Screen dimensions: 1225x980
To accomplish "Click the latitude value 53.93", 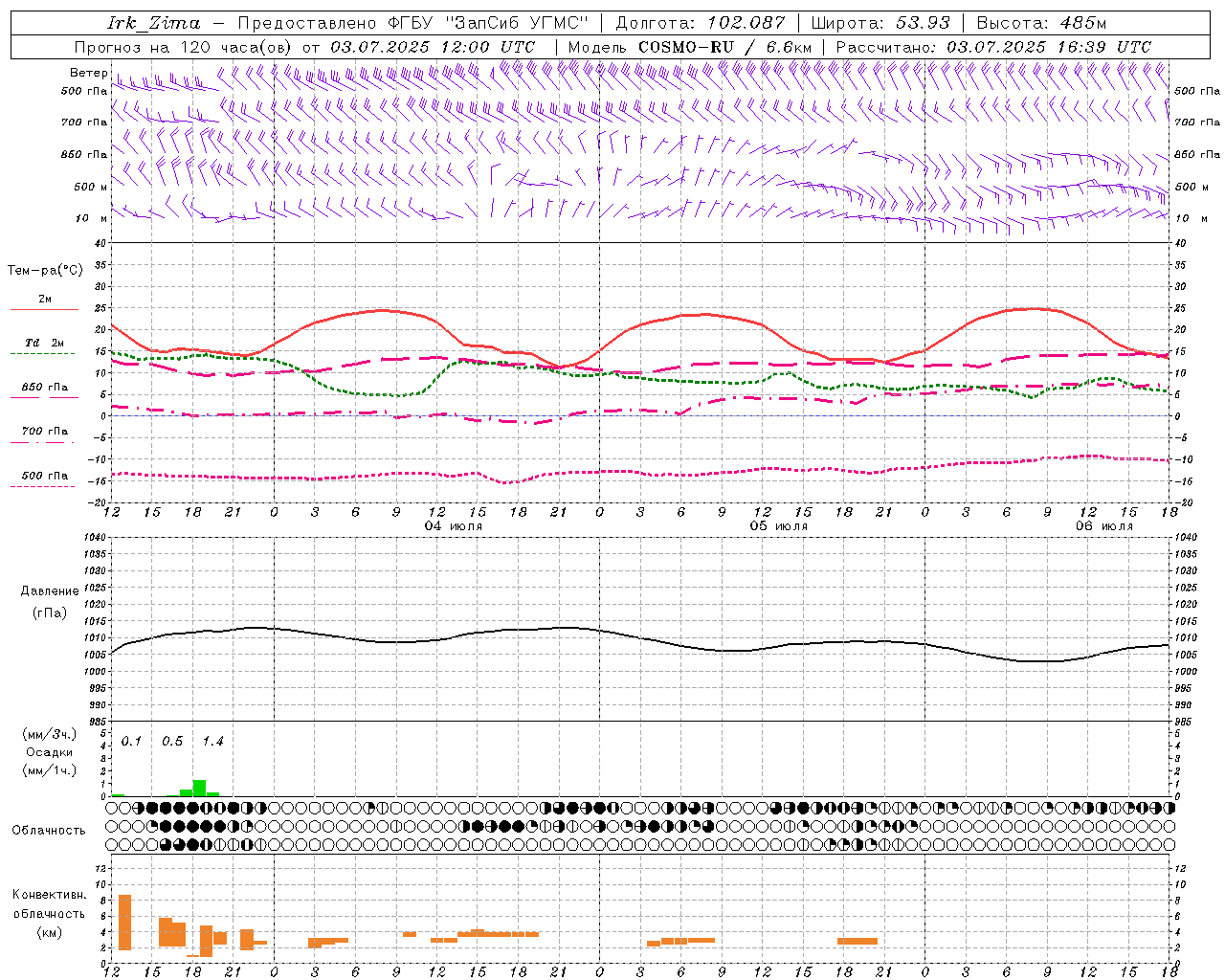I will (x=923, y=23).
